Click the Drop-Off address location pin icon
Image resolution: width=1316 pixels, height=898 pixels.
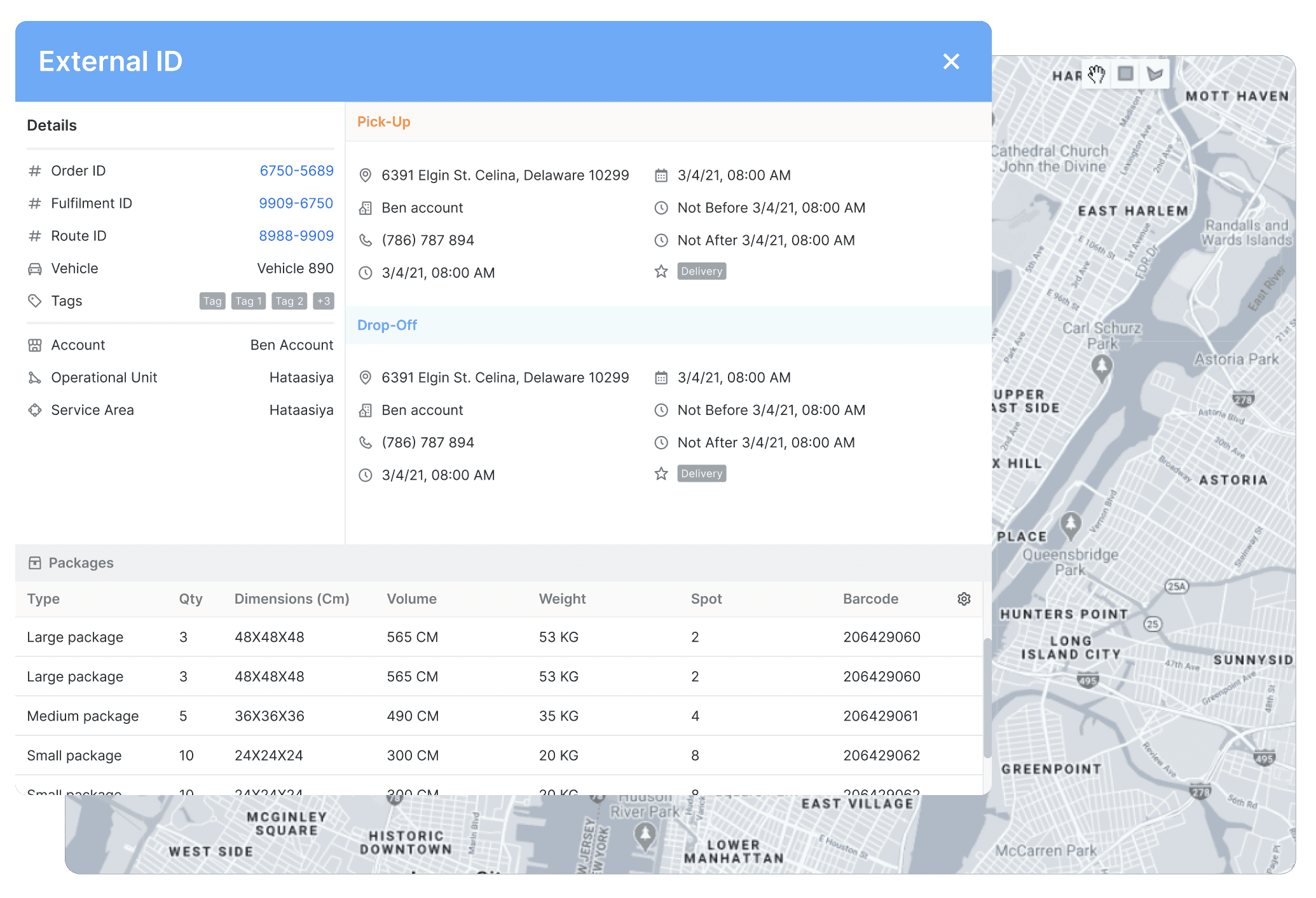[x=366, y=378]
